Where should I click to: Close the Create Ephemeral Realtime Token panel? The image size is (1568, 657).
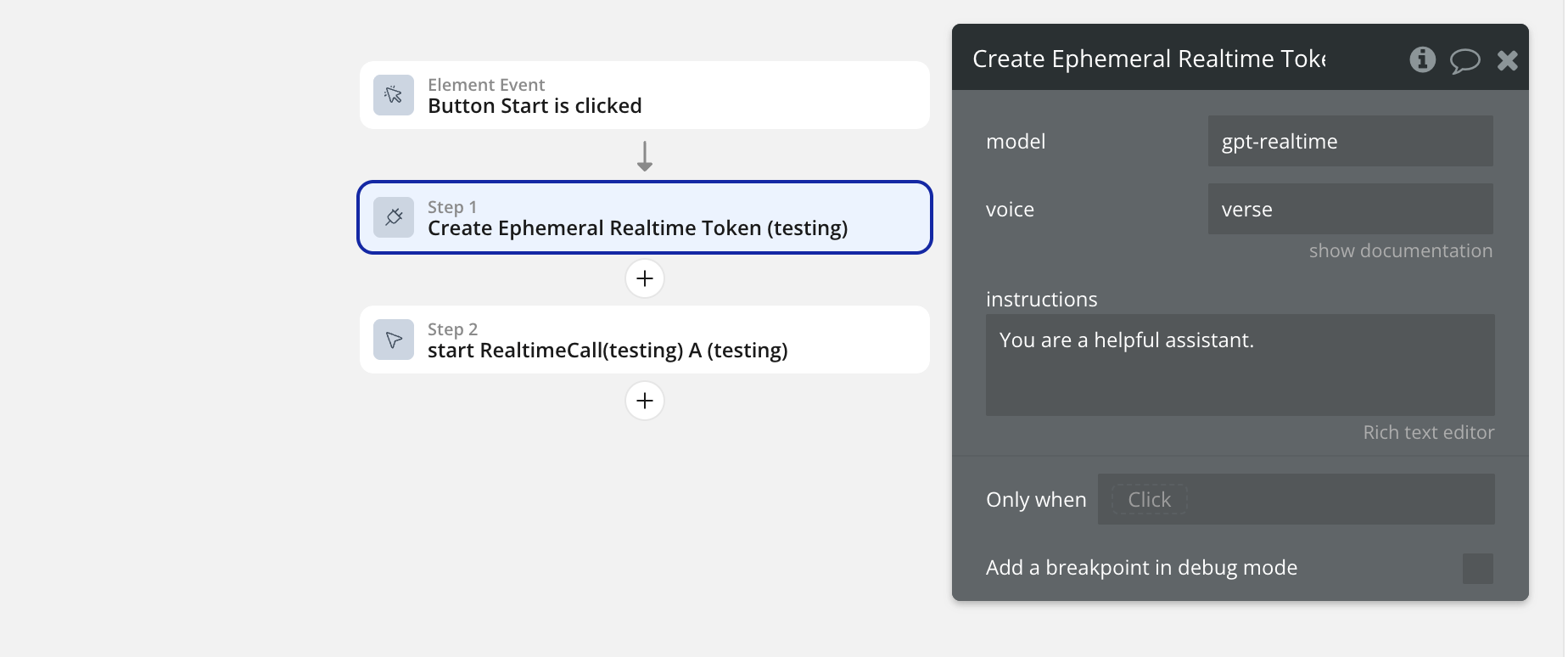[1508, 60]
